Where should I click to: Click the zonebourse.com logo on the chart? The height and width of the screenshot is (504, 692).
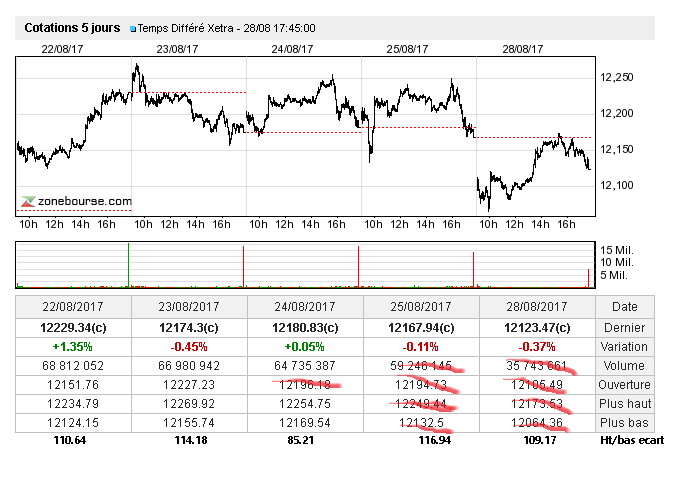(x=78, y=201)
